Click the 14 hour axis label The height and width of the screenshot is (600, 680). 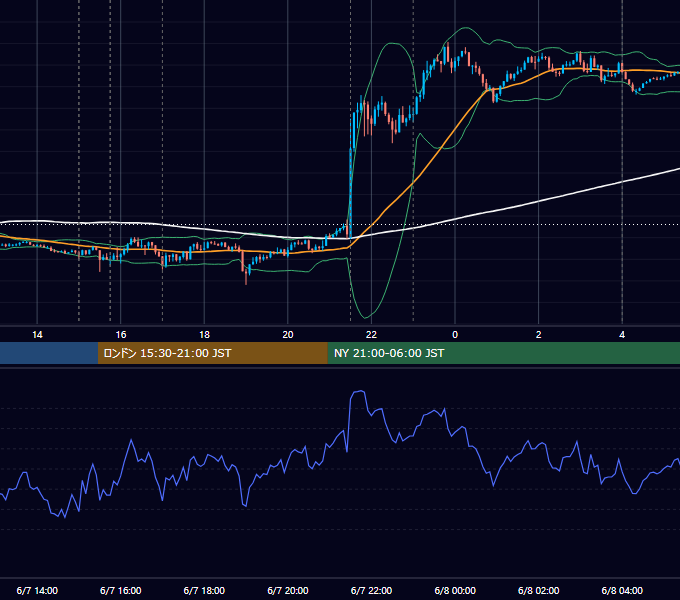pos(37,335)
